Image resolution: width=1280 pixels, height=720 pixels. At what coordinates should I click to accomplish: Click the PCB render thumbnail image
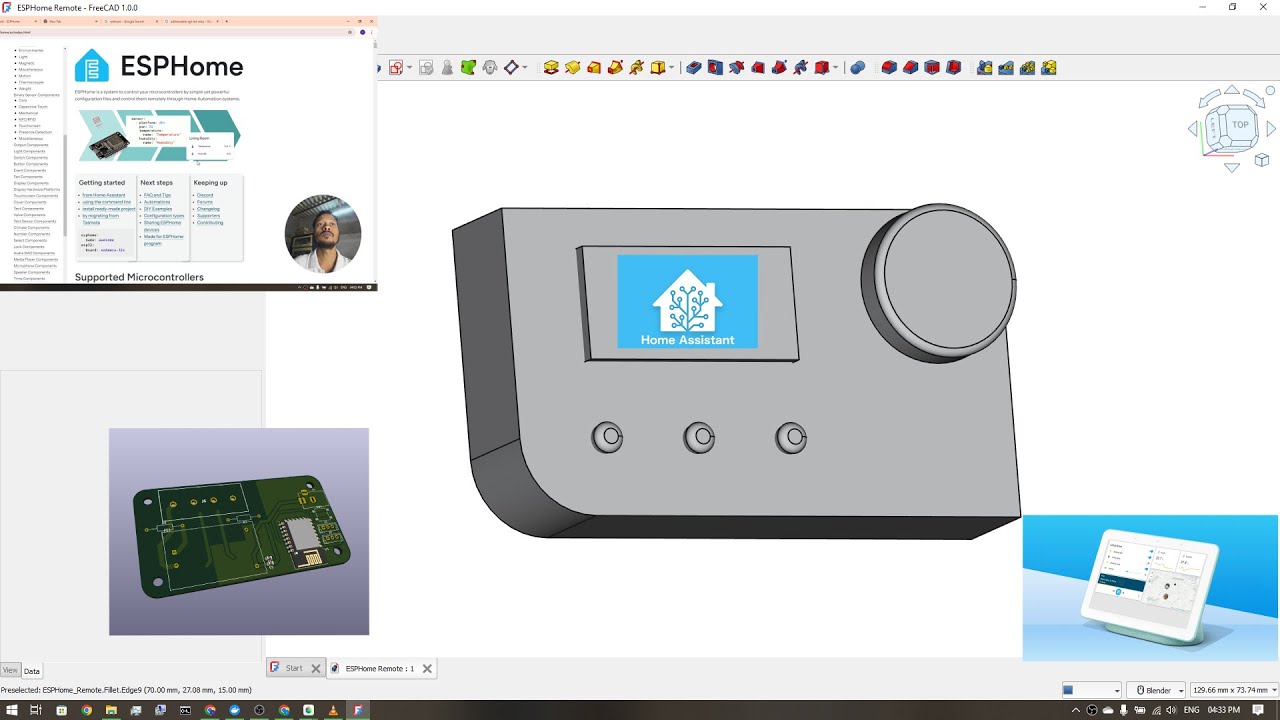click(239, 531)
